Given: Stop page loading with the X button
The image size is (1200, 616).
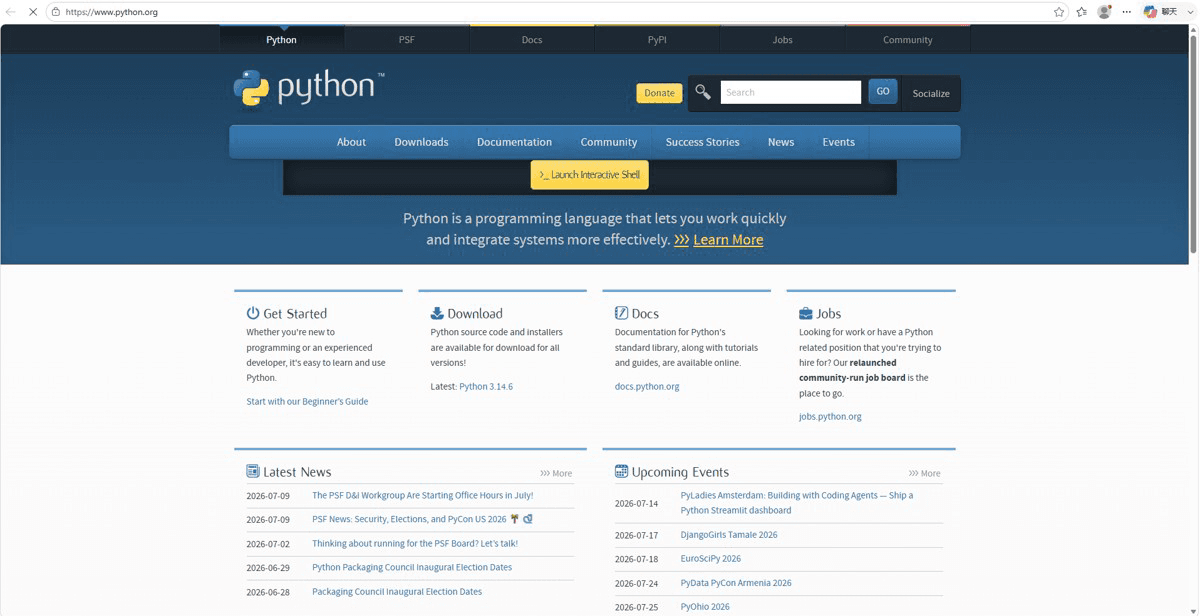Looking at the screenshot, I should [x=32, y=12].
